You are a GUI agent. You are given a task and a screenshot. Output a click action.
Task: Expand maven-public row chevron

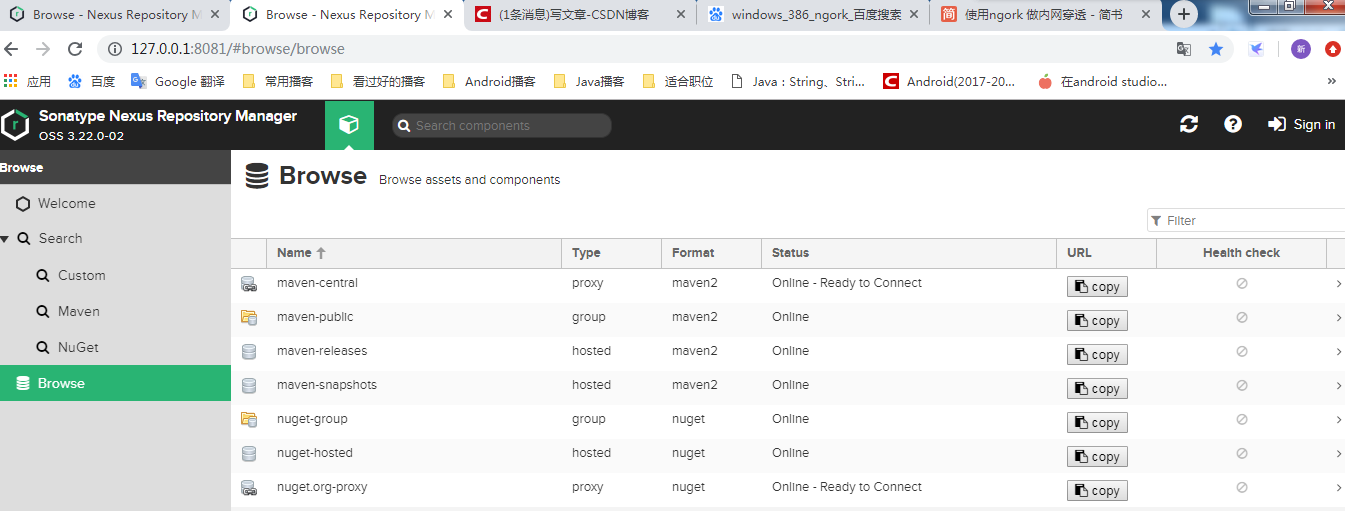coord(1339,318)
